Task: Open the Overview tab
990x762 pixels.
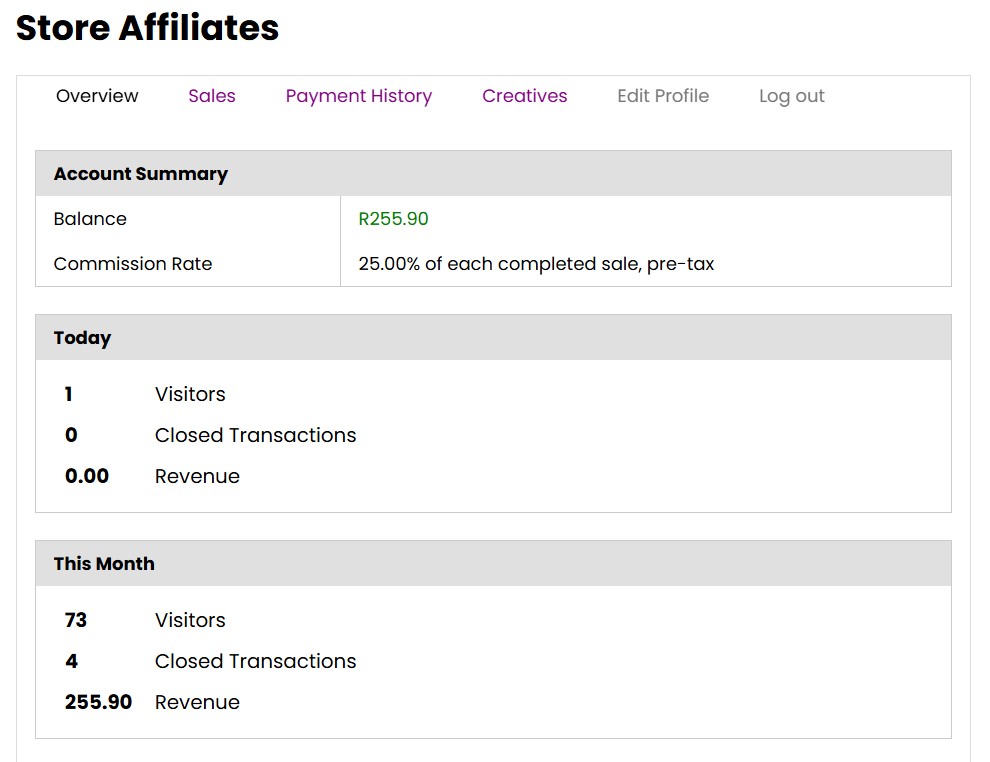Action: (97, 96)
